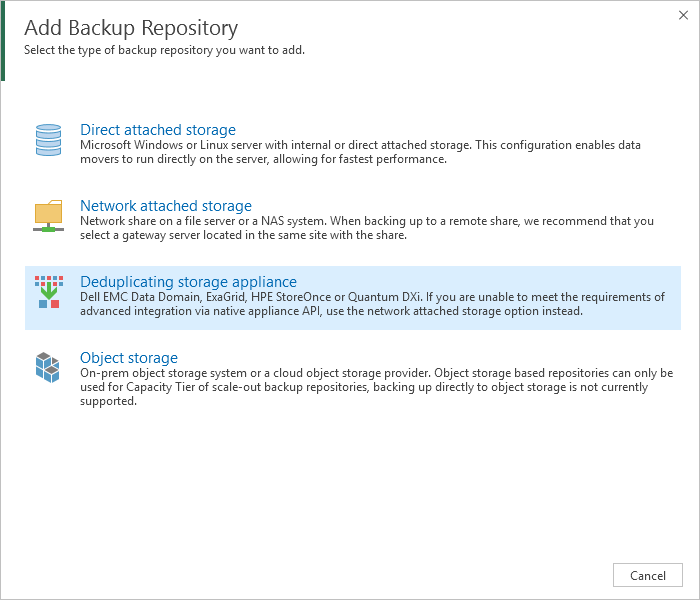
Task: Click the 'NAS system' words in the network description
Action: click(x=294, y=221)
